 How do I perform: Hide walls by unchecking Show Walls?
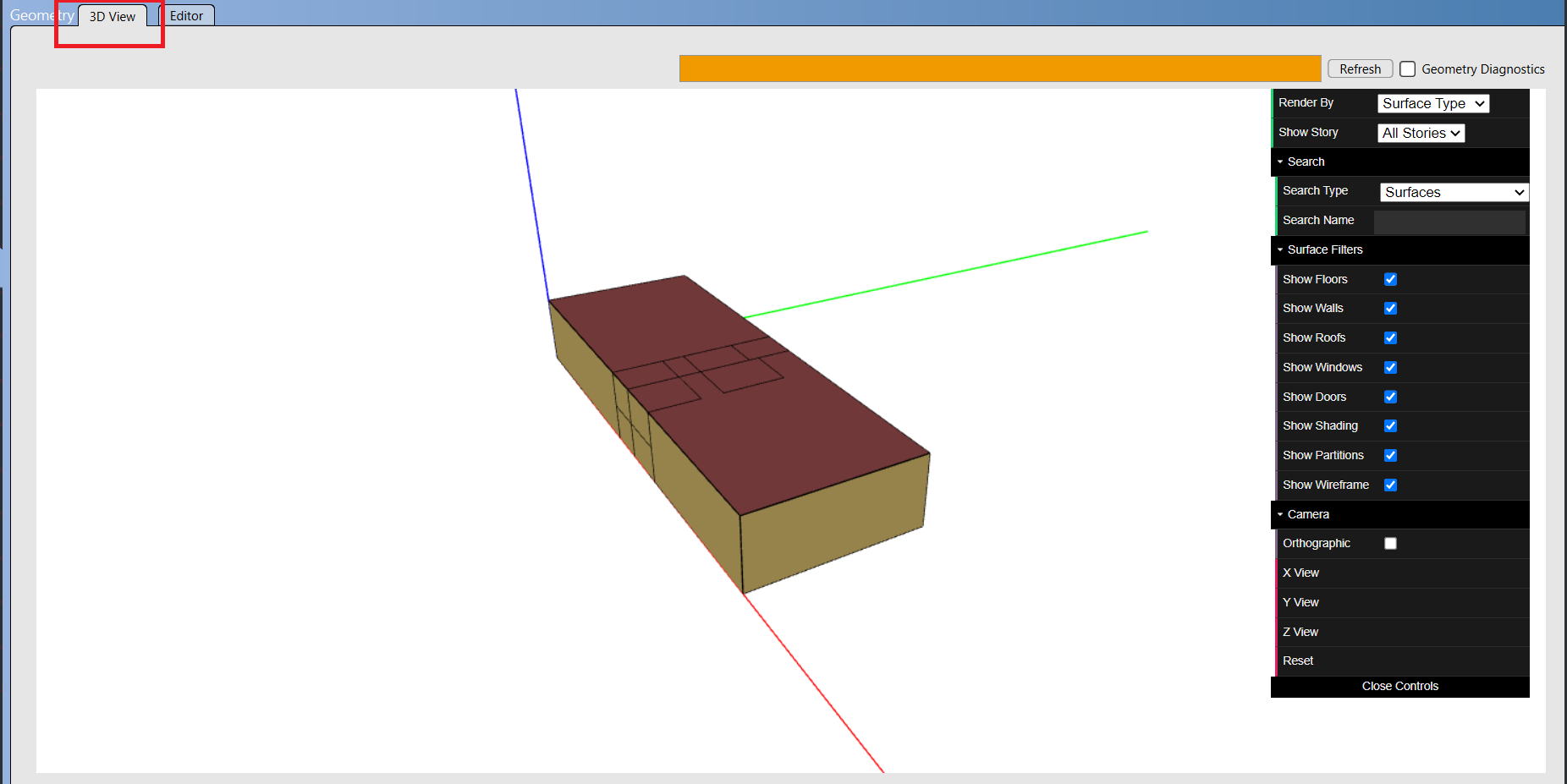click(x=1390, y=308)
